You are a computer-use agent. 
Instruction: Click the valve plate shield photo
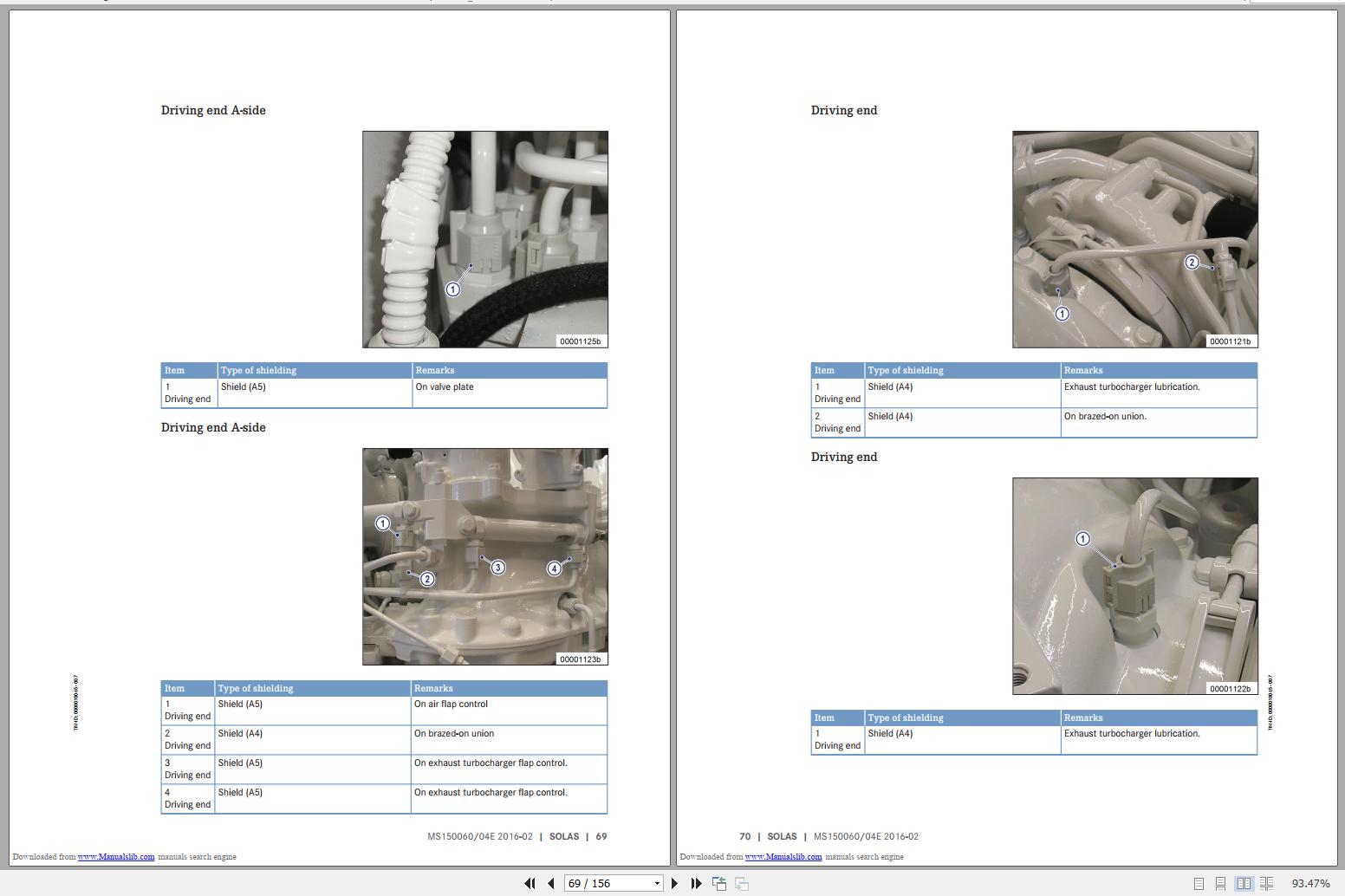(x=484, y=239)
